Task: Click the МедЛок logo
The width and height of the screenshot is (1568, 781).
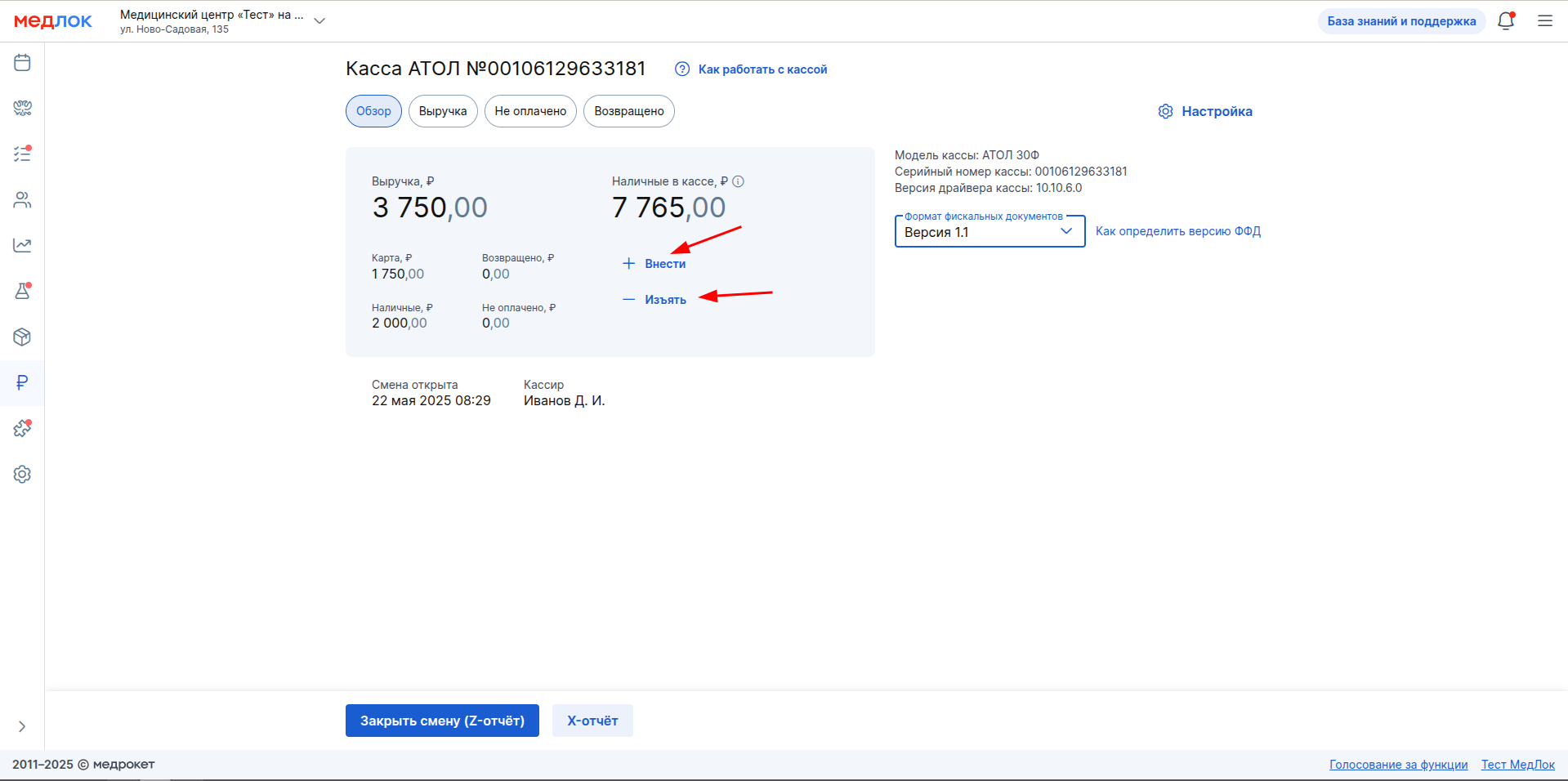Action: tap(53, 21)
